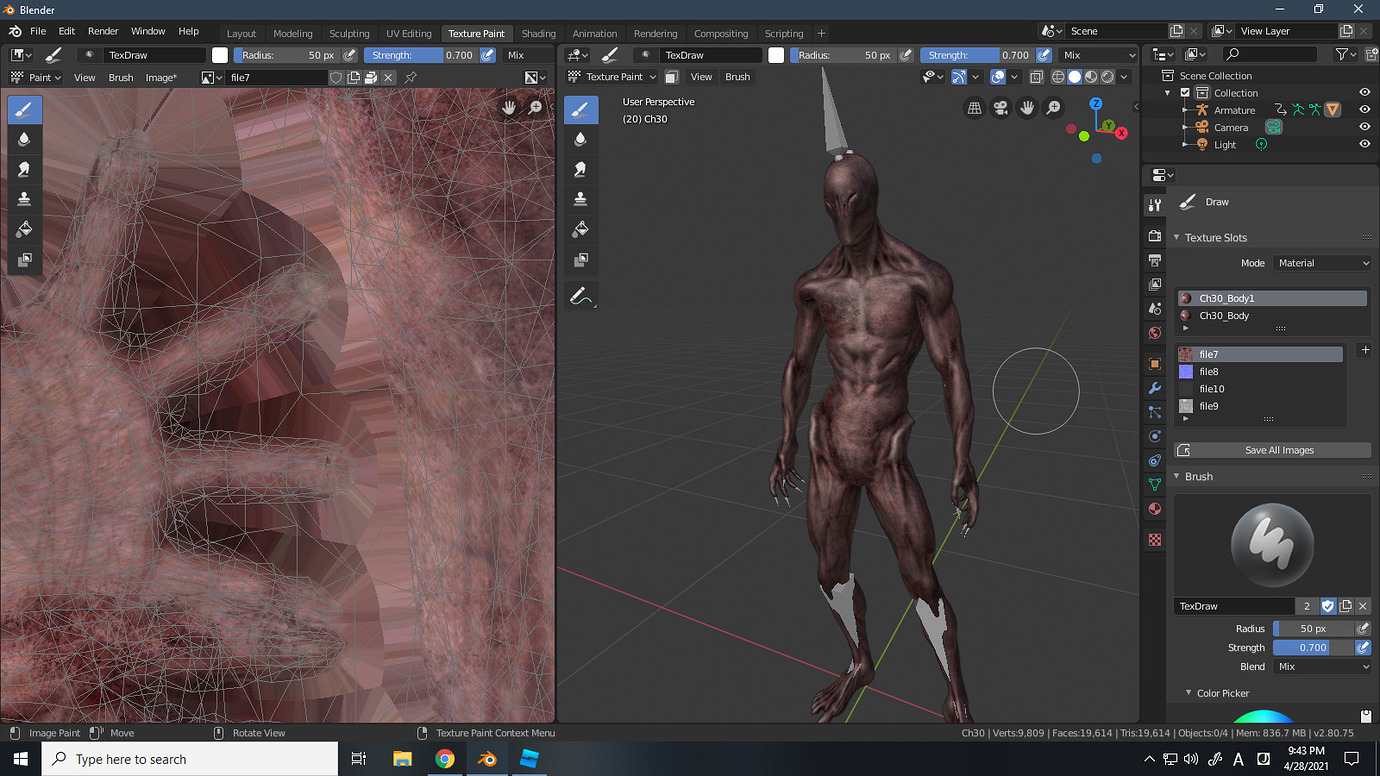Open the Material properties tab
The height and width of the screenshot is (776, 1380).
click(x=1155, y=509)
